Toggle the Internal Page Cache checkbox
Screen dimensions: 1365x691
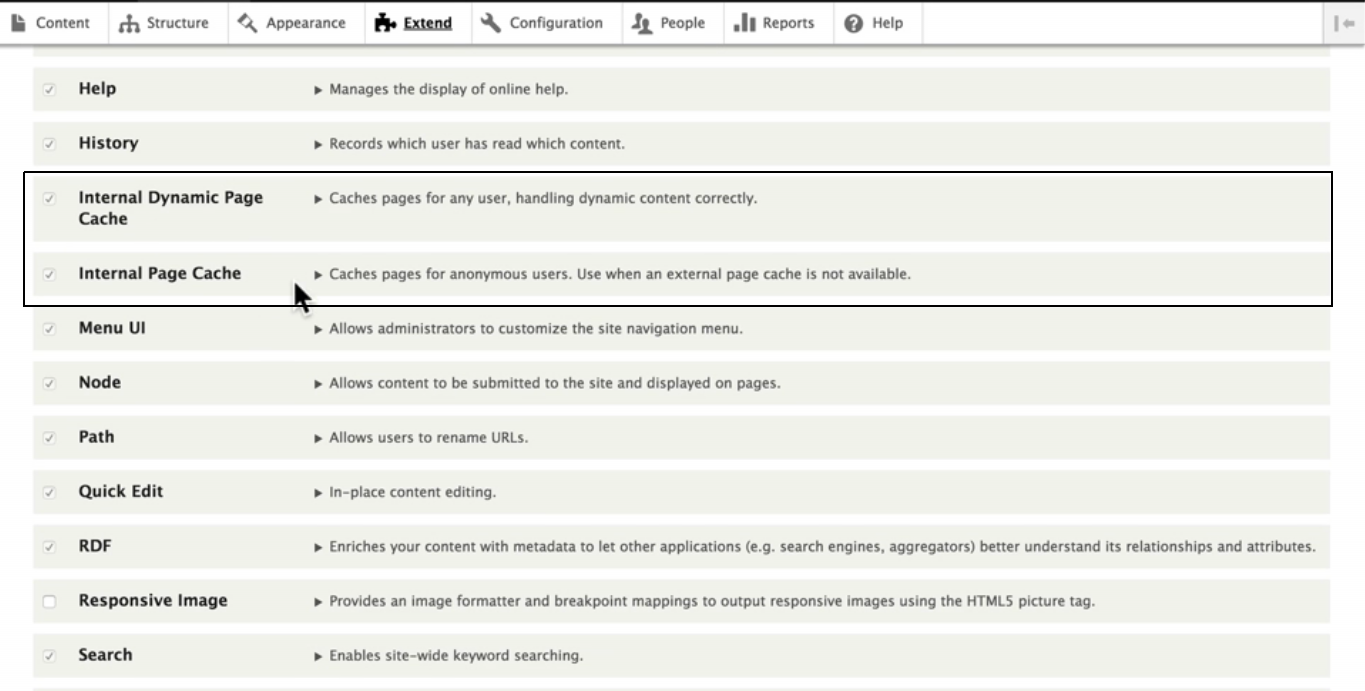(50, 274)
